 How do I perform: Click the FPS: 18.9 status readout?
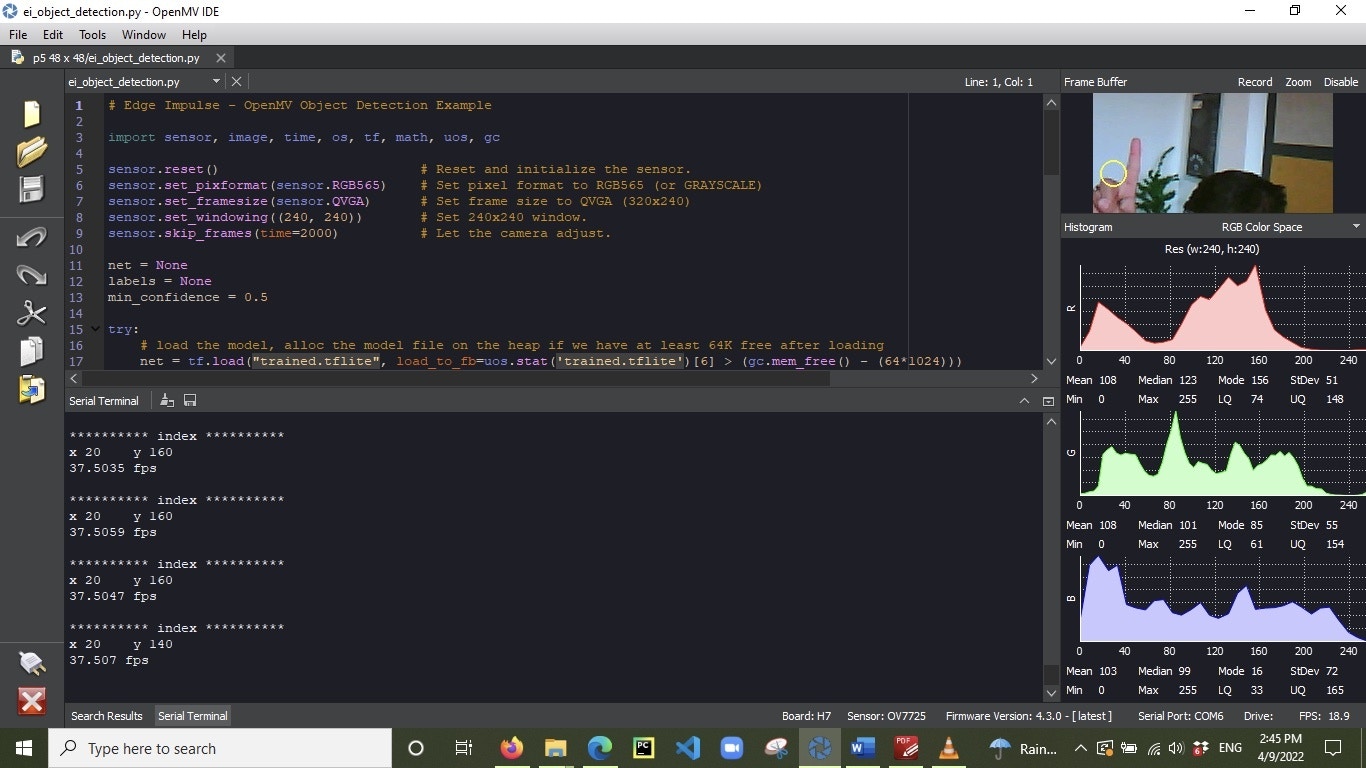point(1324,716)
